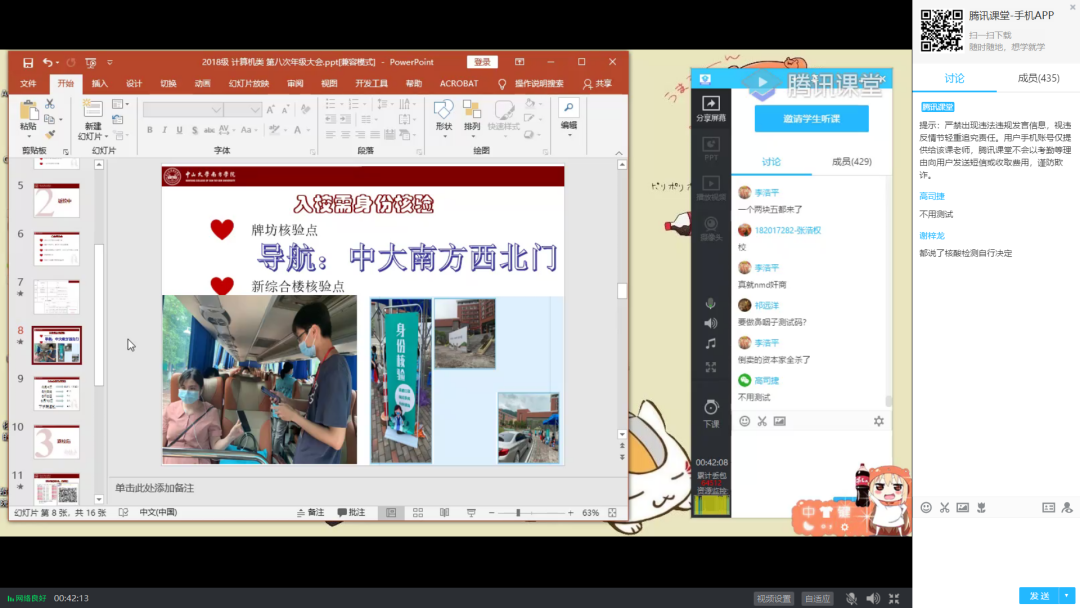Open emoji picker in teacher chat panel
The width and height of the screenshot is (1080, 608).
click(x=744, y=421)
